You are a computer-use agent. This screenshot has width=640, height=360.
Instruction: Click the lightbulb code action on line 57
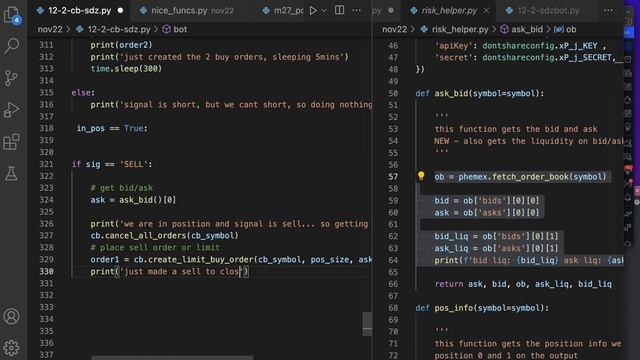coord(421,176)
